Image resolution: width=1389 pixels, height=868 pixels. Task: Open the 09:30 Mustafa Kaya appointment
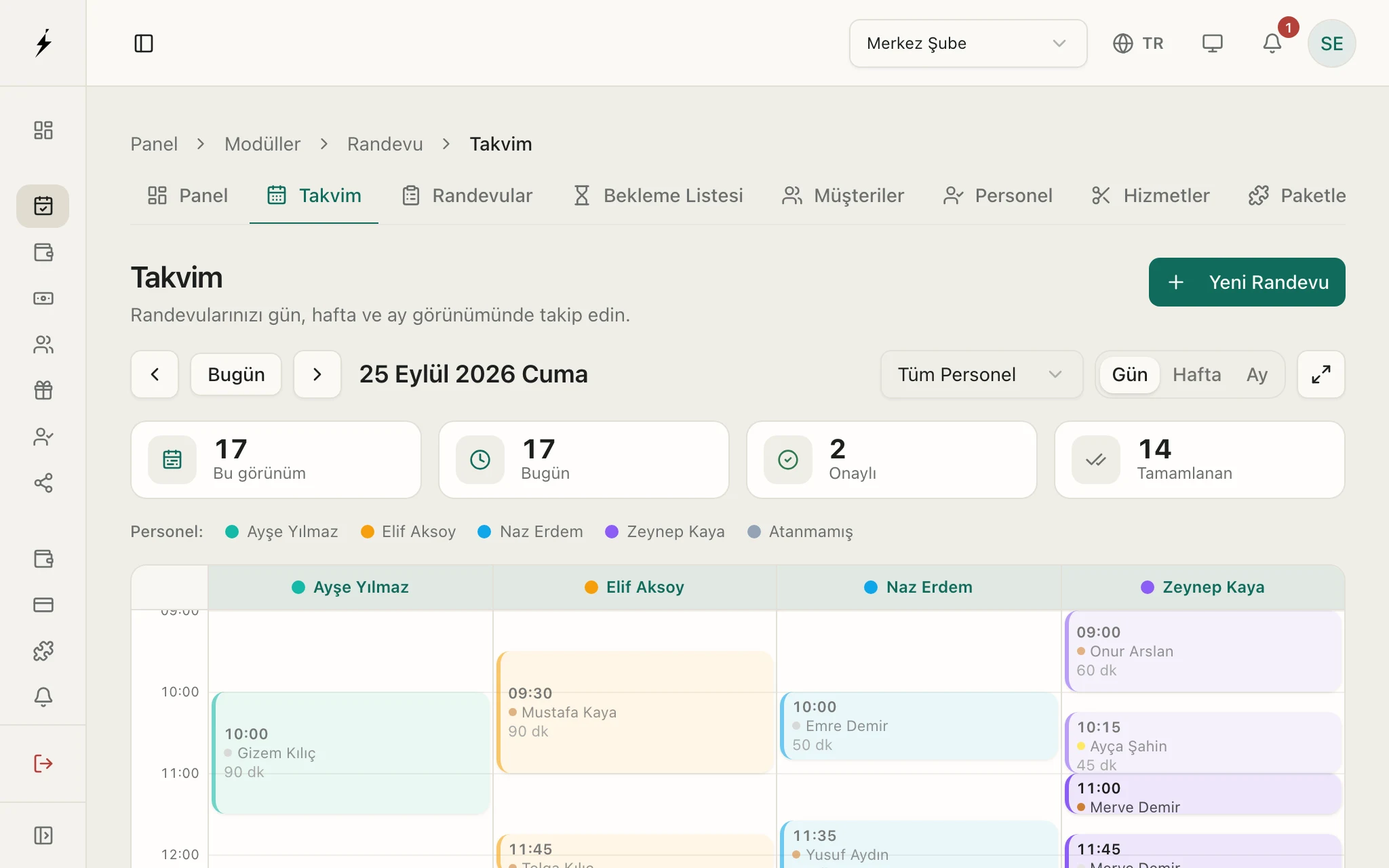[x=635, y=712]
